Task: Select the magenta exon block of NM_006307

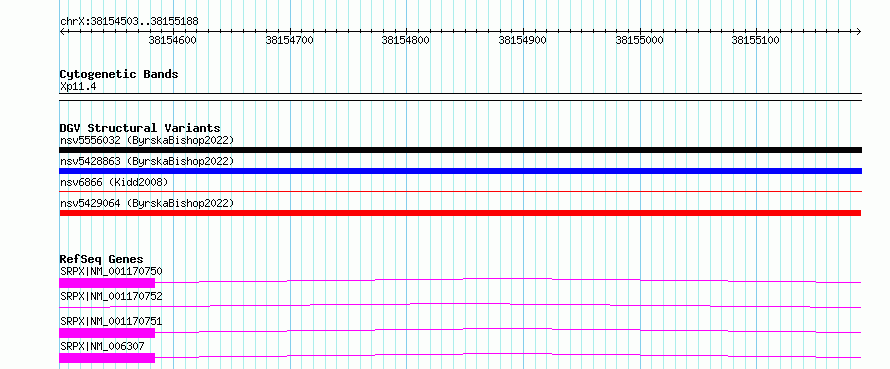Action: [107, 358]
